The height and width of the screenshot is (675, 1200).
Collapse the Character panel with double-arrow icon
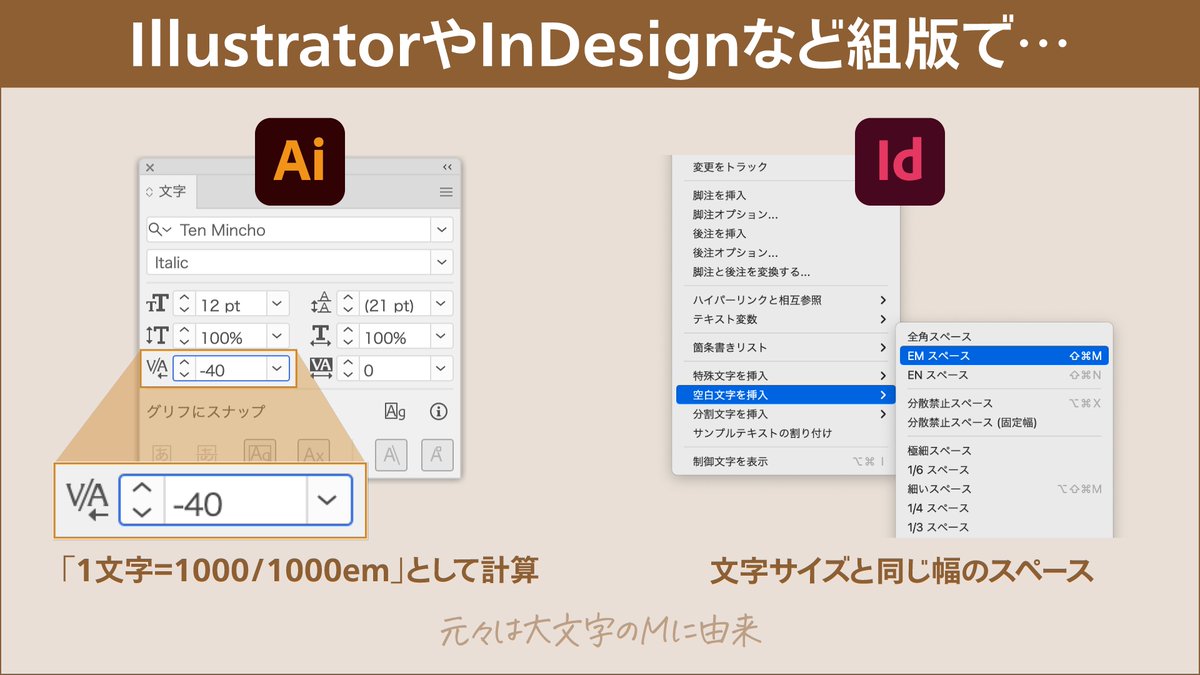(x=447, y=167)
